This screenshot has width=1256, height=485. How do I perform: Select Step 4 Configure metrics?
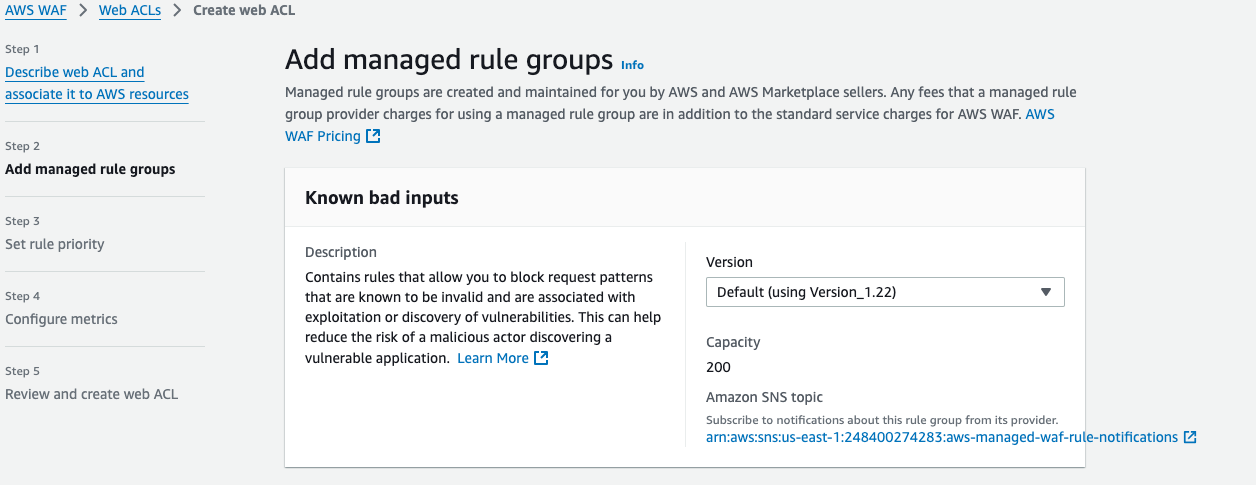click(x=61, y=319)
